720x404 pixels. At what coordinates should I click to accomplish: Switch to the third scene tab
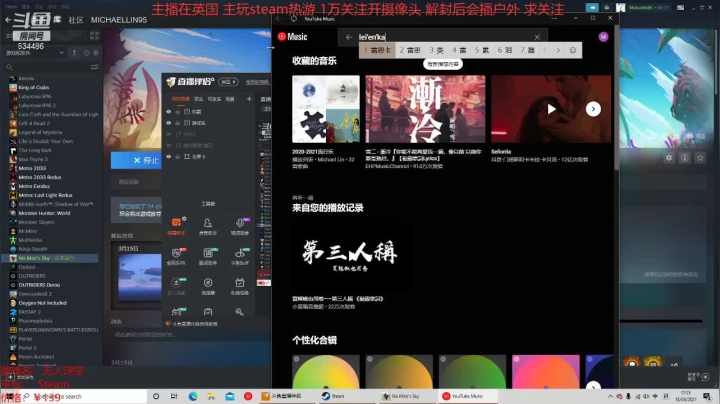pos(214,99)
